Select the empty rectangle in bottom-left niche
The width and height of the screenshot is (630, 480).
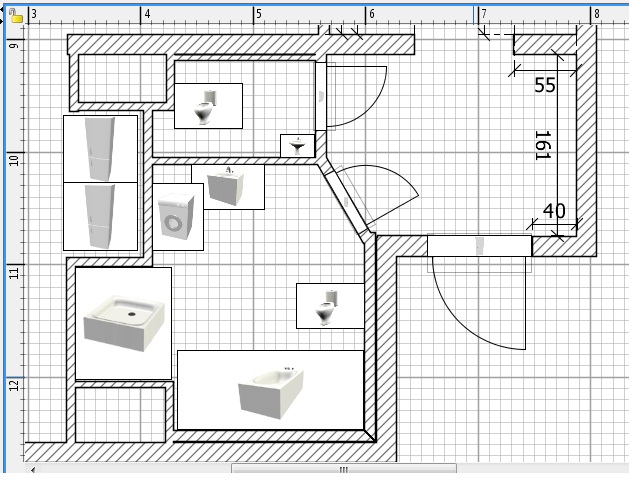pos(121,415)
